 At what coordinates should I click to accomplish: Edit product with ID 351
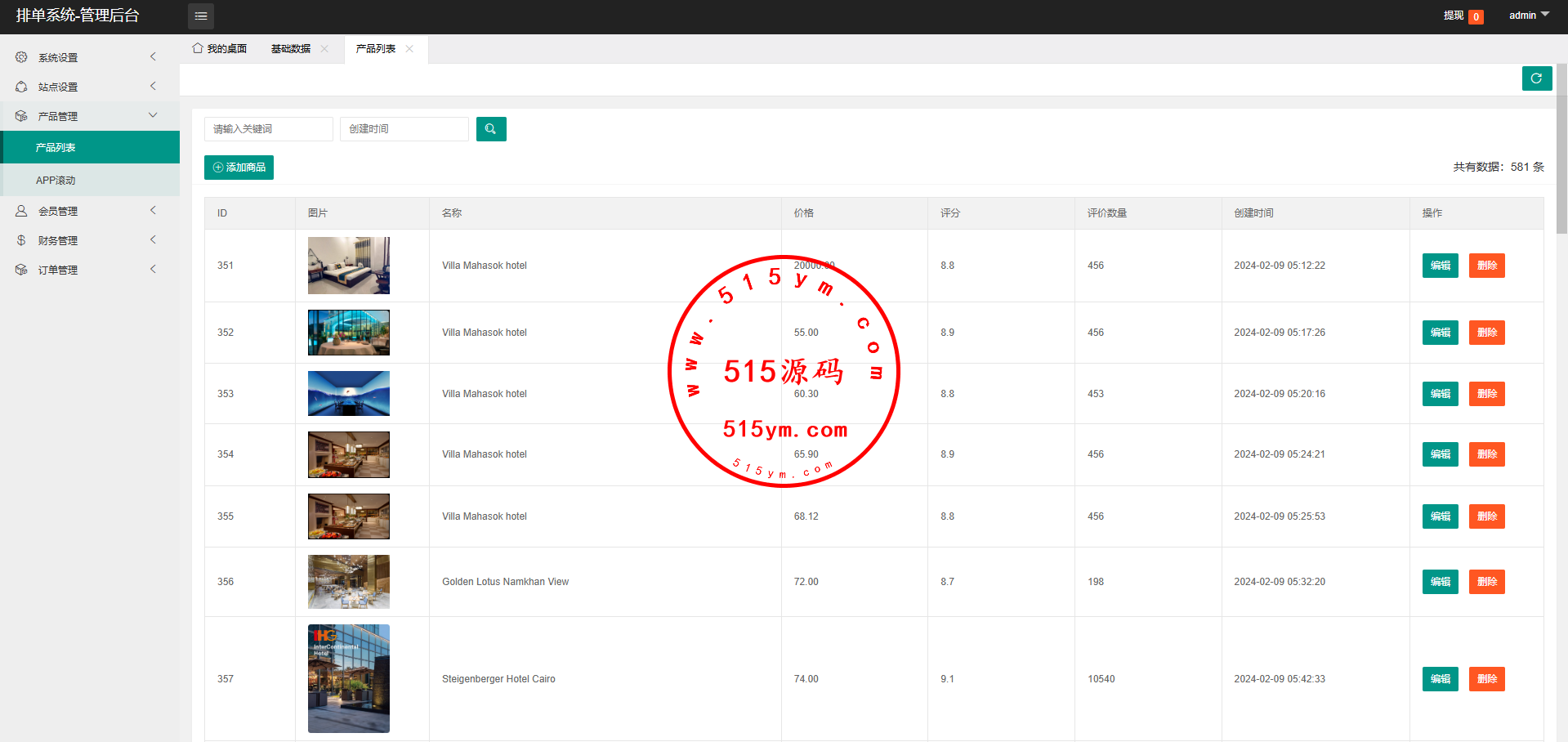1440,266
